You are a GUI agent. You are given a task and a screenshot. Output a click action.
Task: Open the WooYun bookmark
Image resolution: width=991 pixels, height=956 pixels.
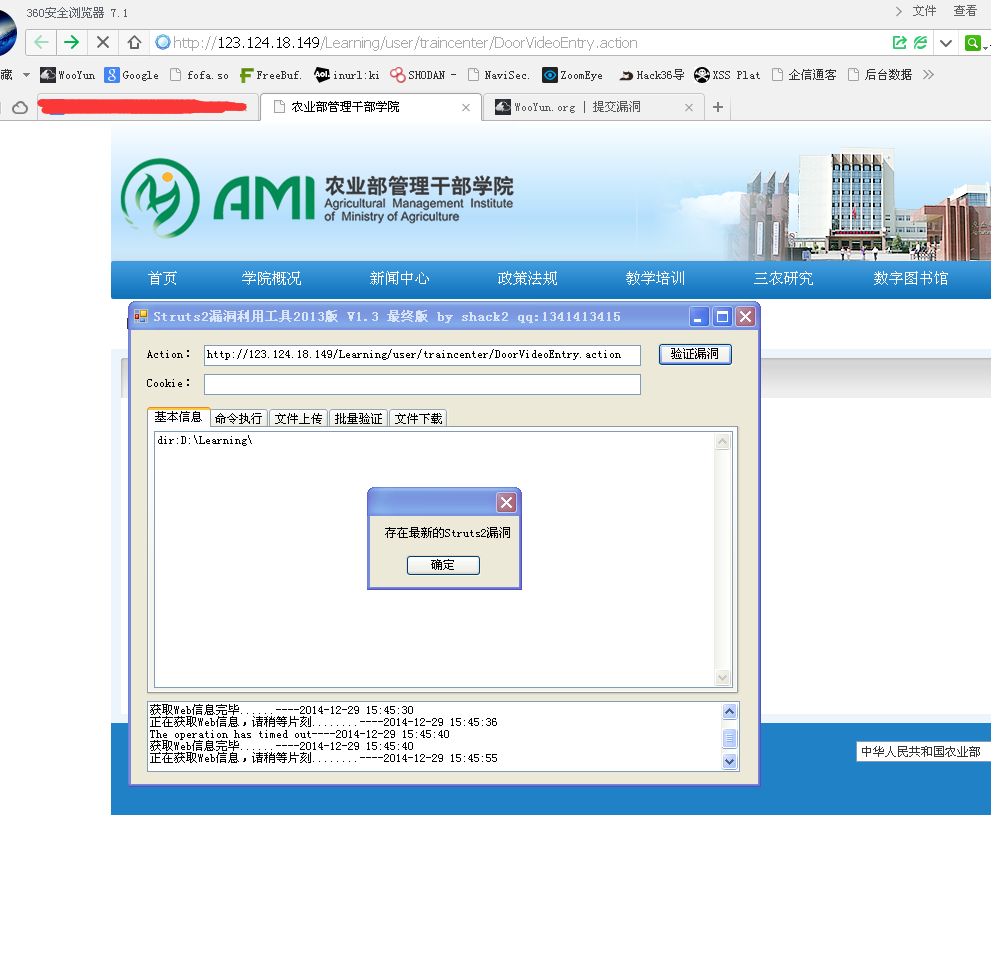67,75
